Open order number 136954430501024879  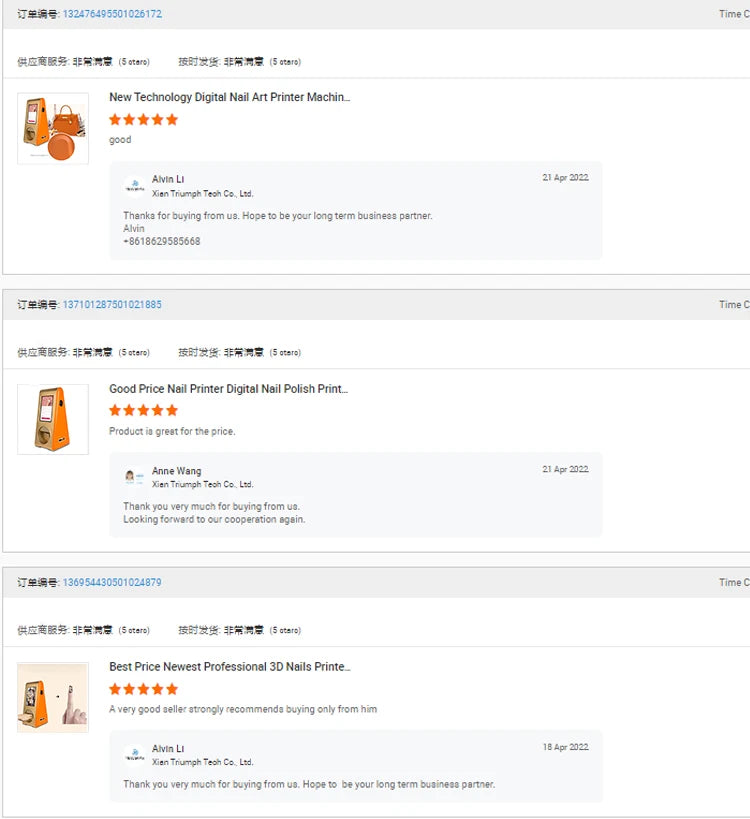point(112,582)
